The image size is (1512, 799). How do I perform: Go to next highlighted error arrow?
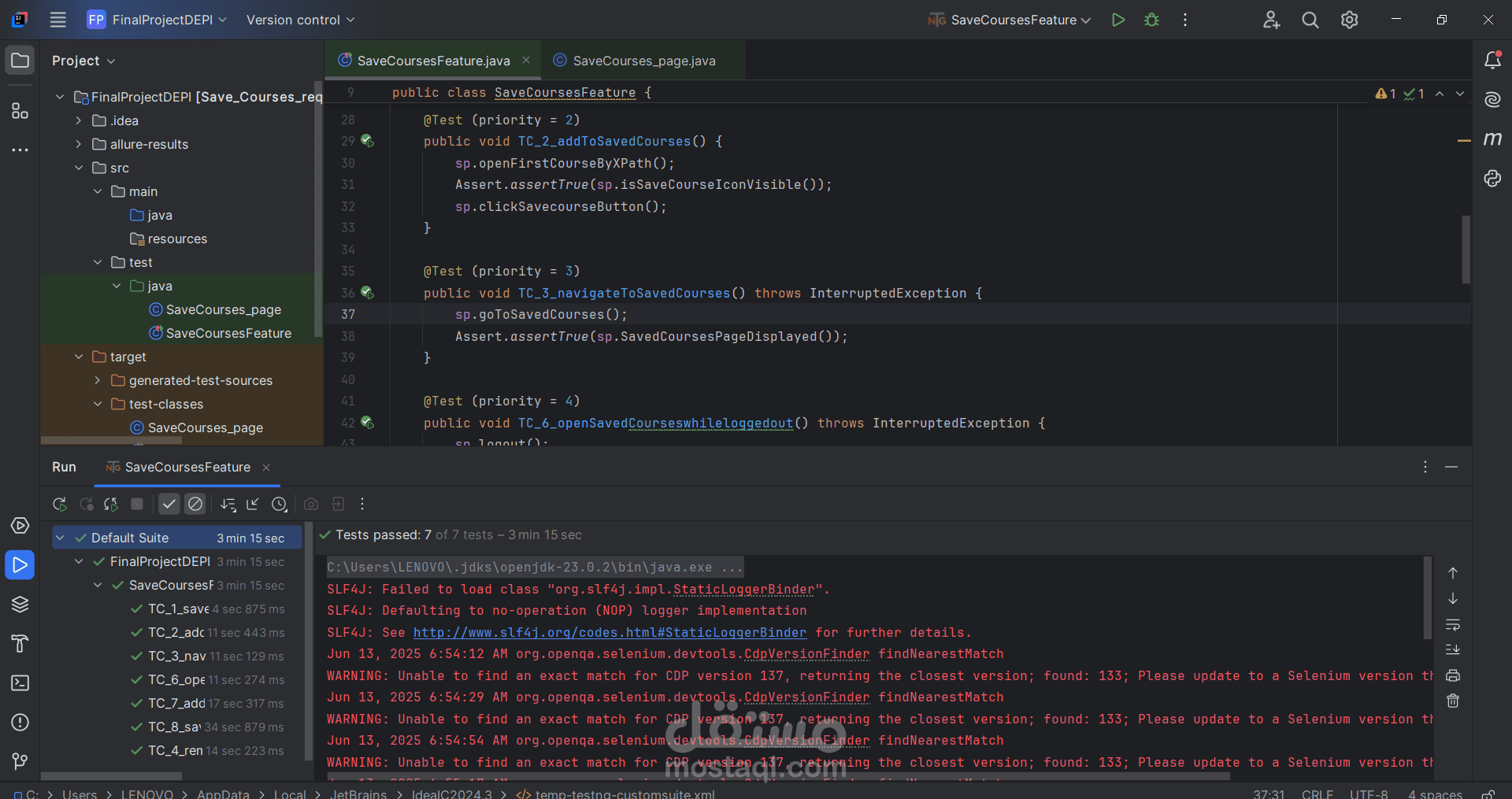click(x=1460, y=94)
